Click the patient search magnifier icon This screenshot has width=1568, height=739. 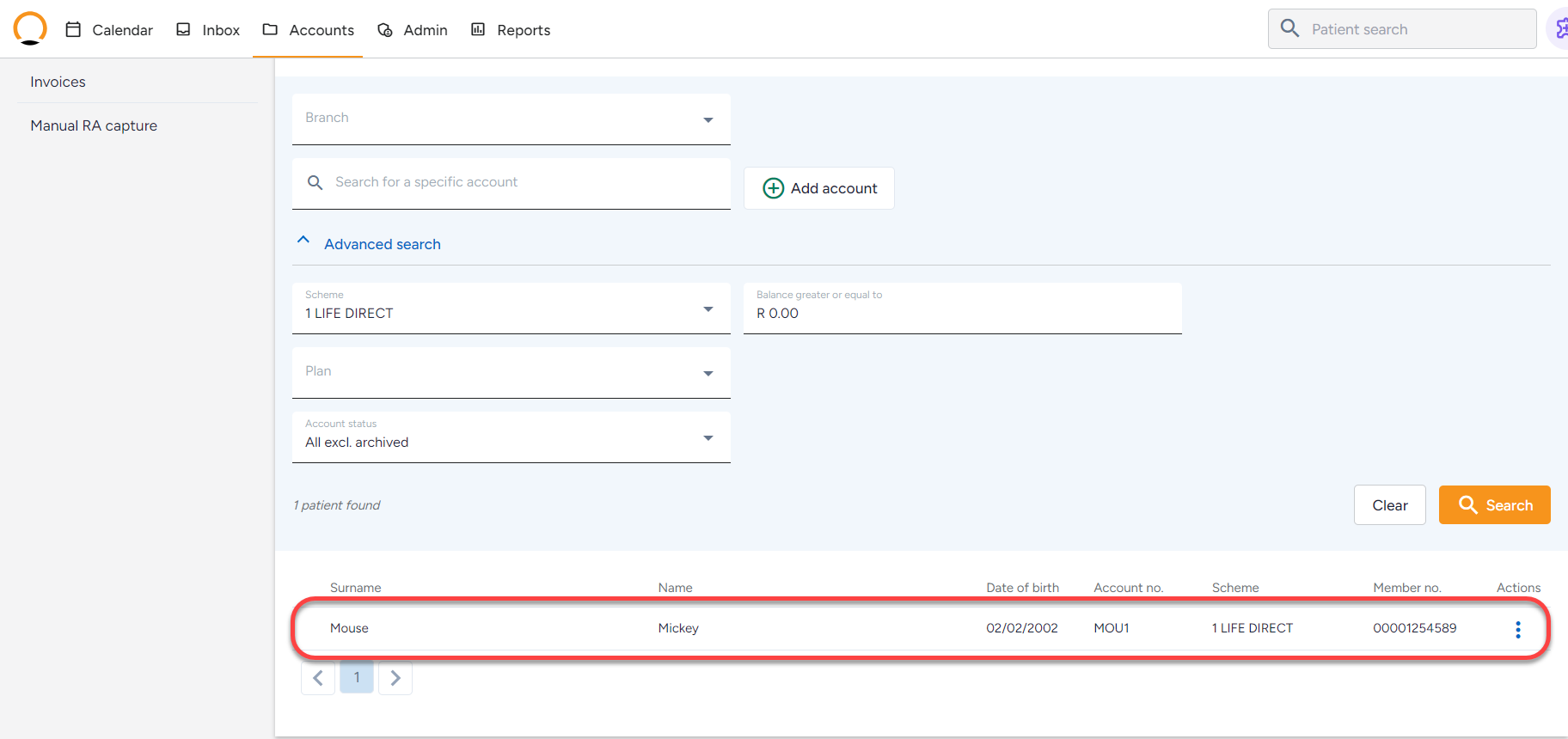point(1289,28)
